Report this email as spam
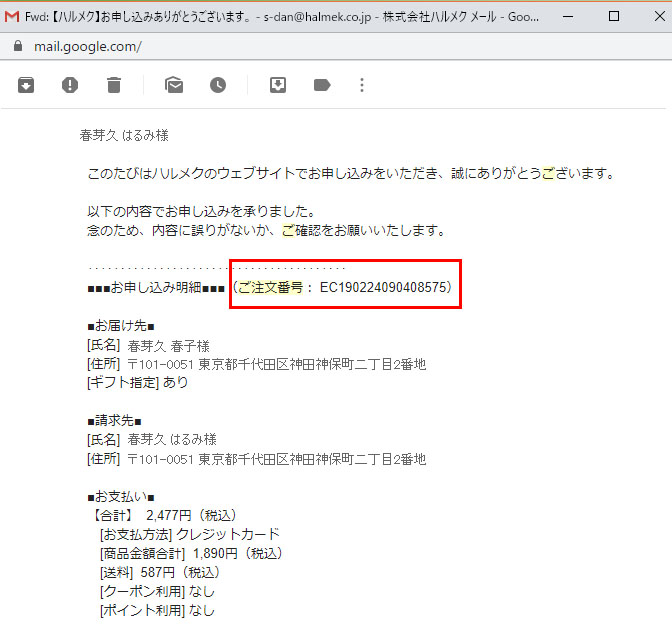This screenshot has height=625, width=672. pyautogui.click(x=70, y=85)
